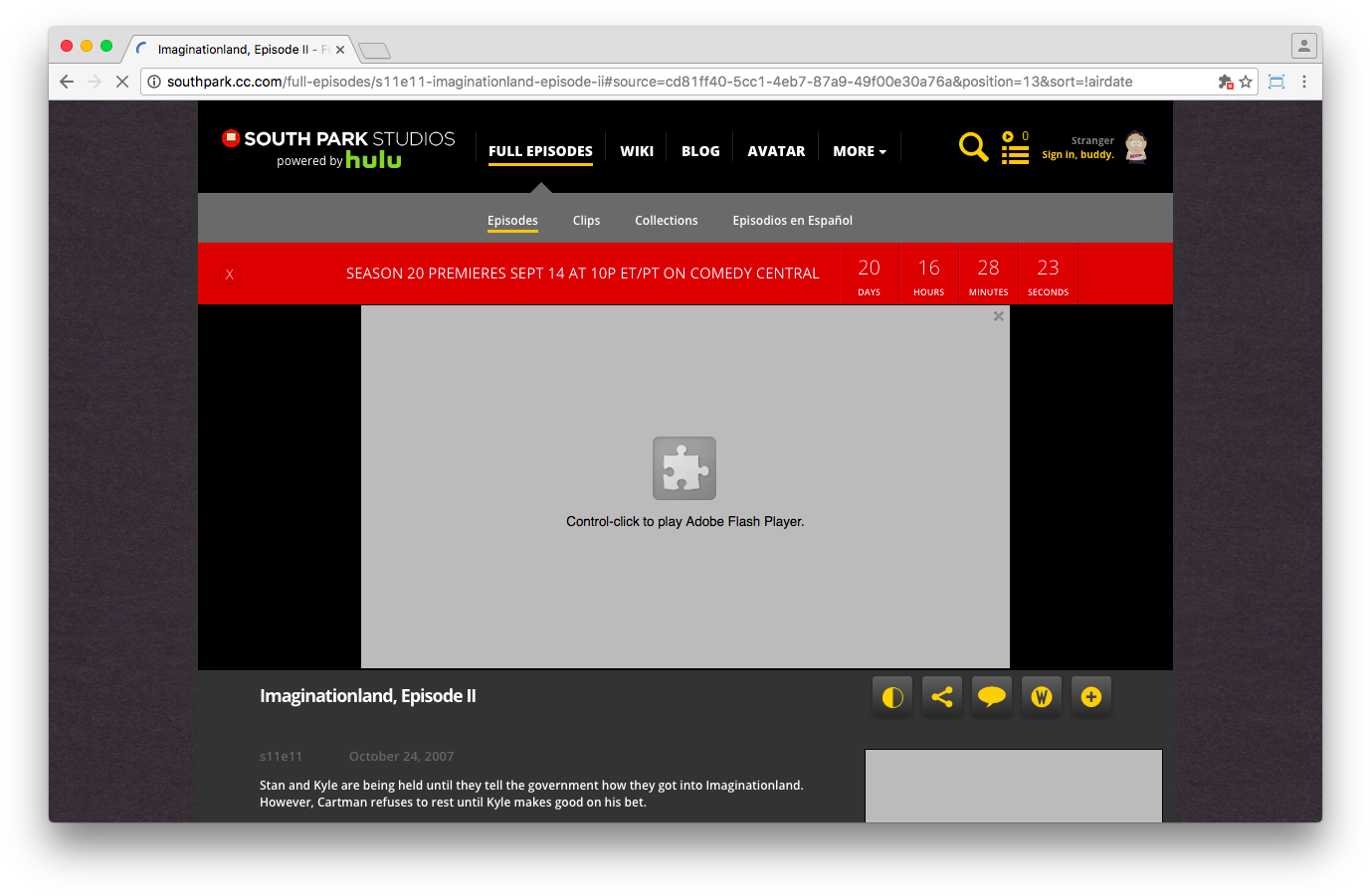The width and height of the screenshot is (1370, 896).
Task: Click the Flash plugin puzzle piece
Action: pos(685,468)
